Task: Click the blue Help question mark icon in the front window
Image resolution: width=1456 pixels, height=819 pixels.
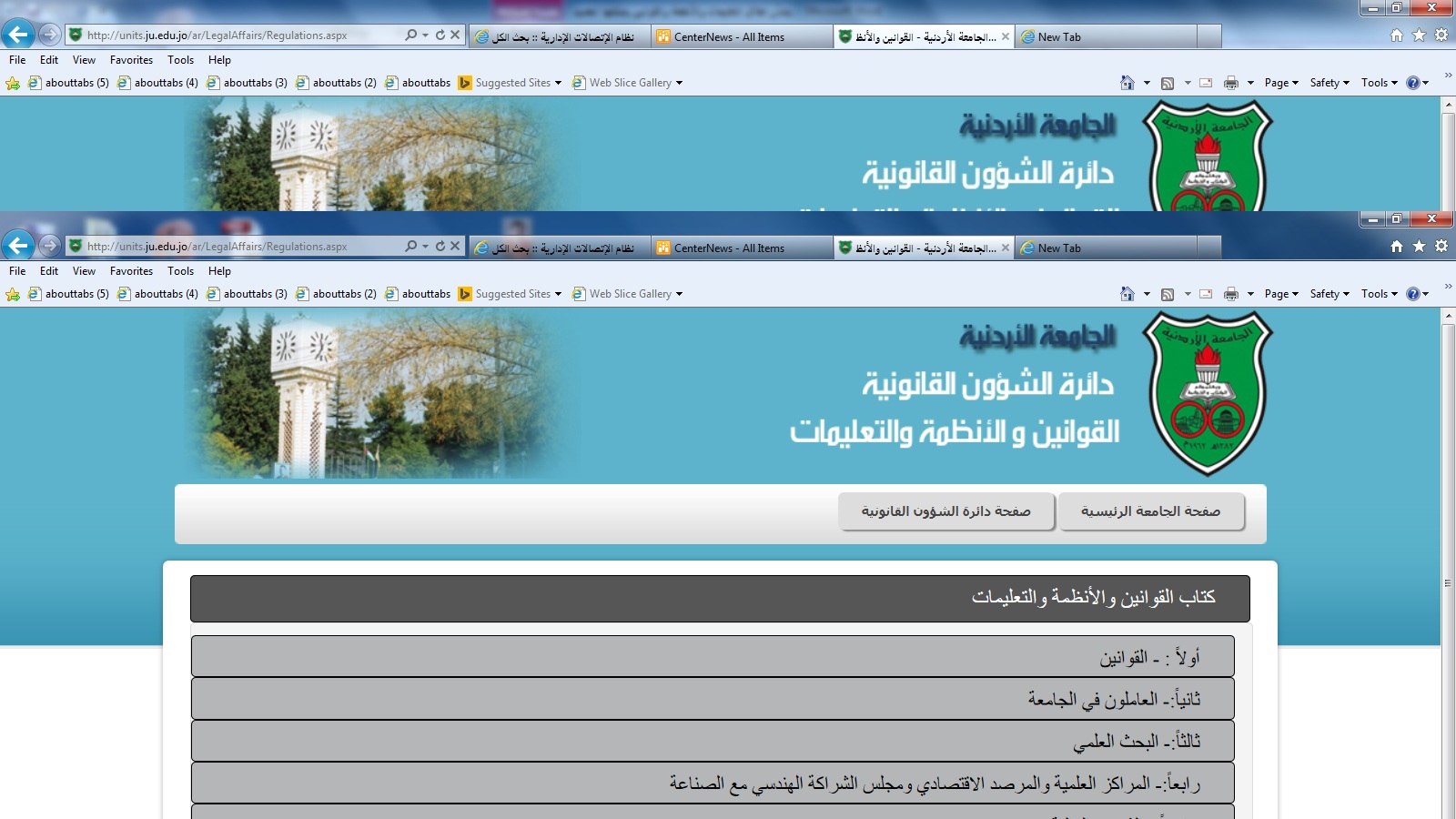Action: tap(1412, 294)
